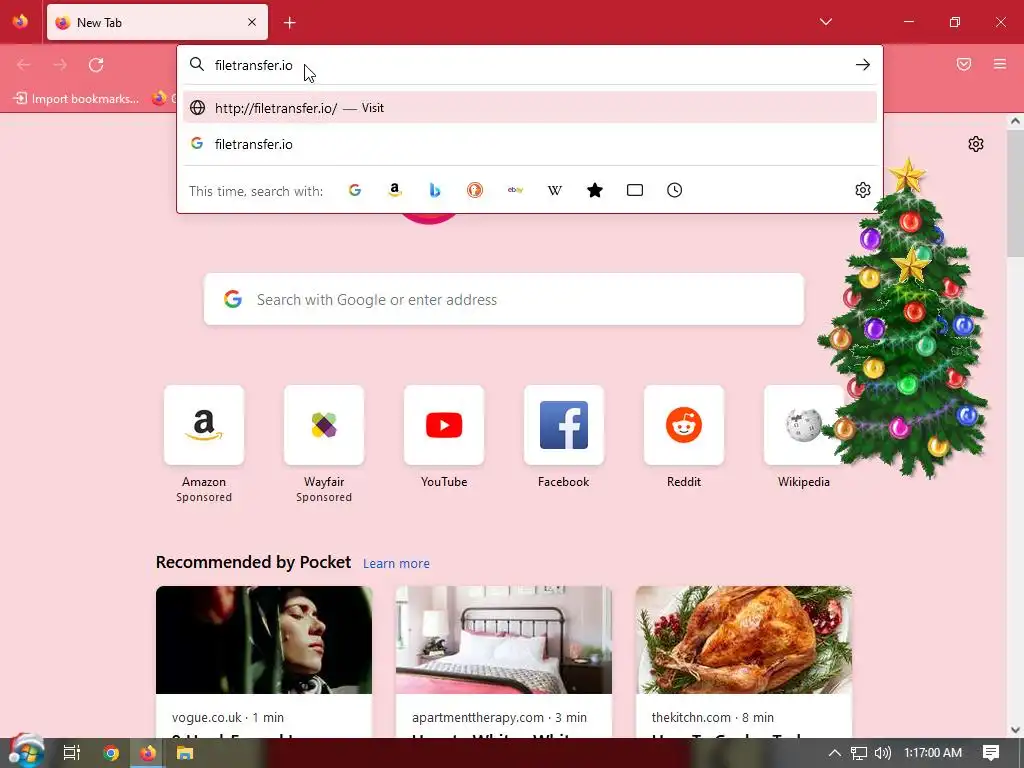Click Import bookmarks in the bookmarks toolbar
Viewport: 1024px width, 768px height.
(76, 99)
